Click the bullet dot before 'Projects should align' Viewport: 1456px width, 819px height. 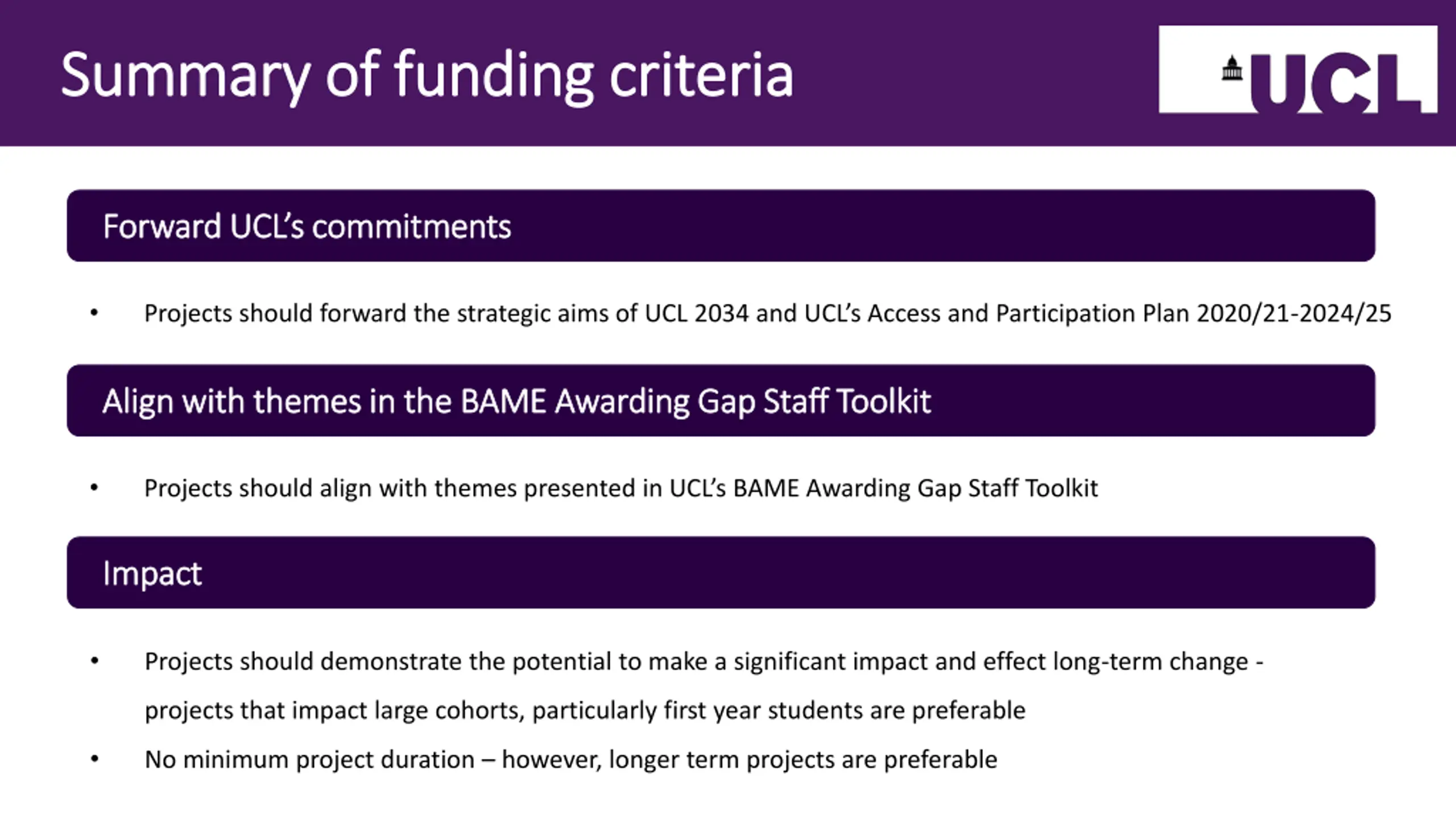[x=94, y=487]
